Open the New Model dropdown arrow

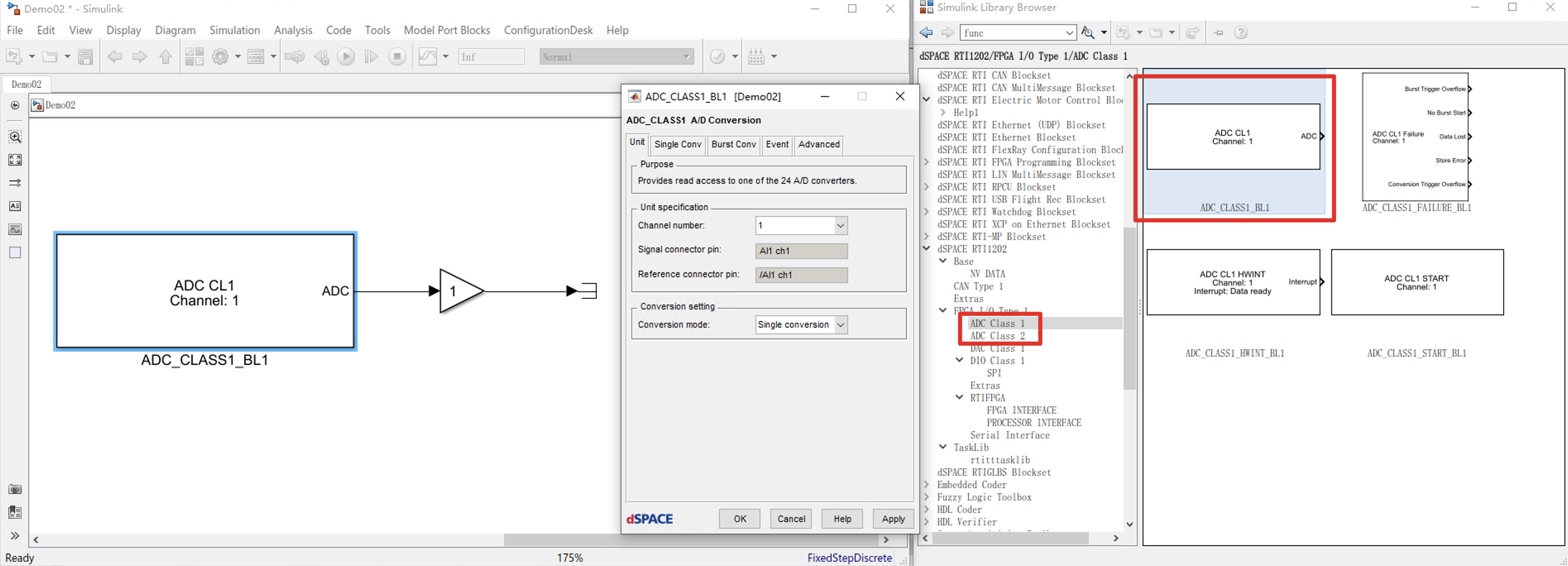click(x=32, y=57)
